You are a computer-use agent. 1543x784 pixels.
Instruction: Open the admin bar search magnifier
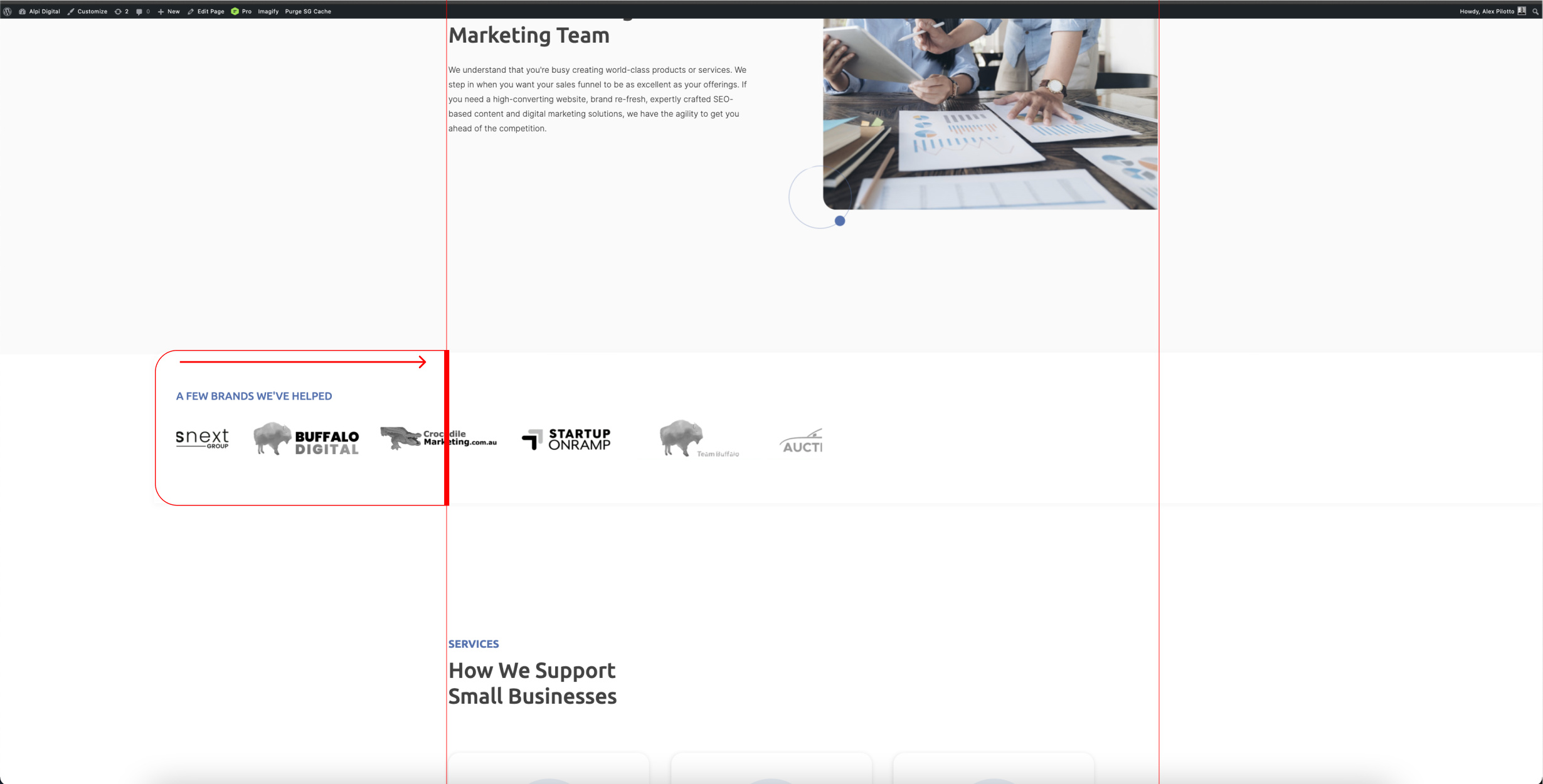[1535, 11]
